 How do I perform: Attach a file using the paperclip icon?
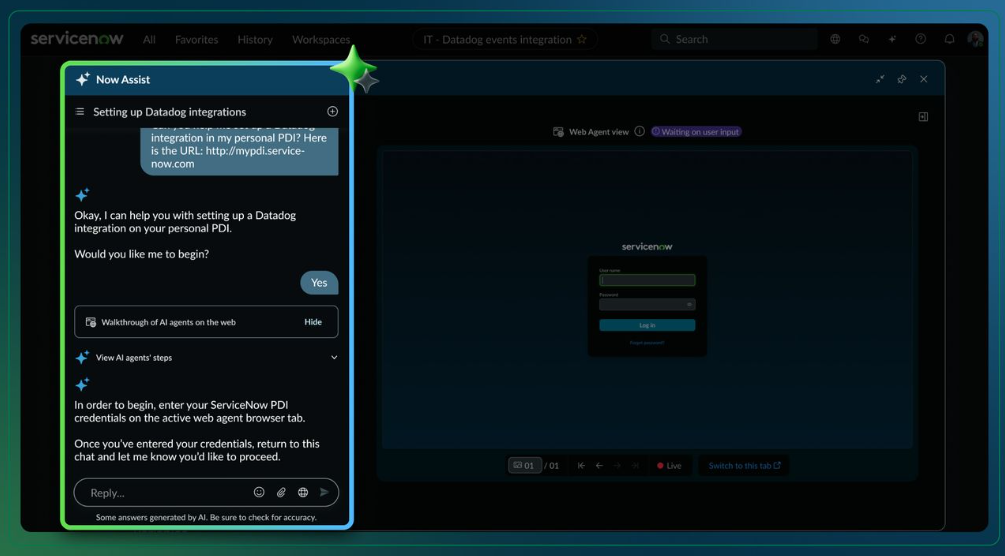click(x=281, y=492)
